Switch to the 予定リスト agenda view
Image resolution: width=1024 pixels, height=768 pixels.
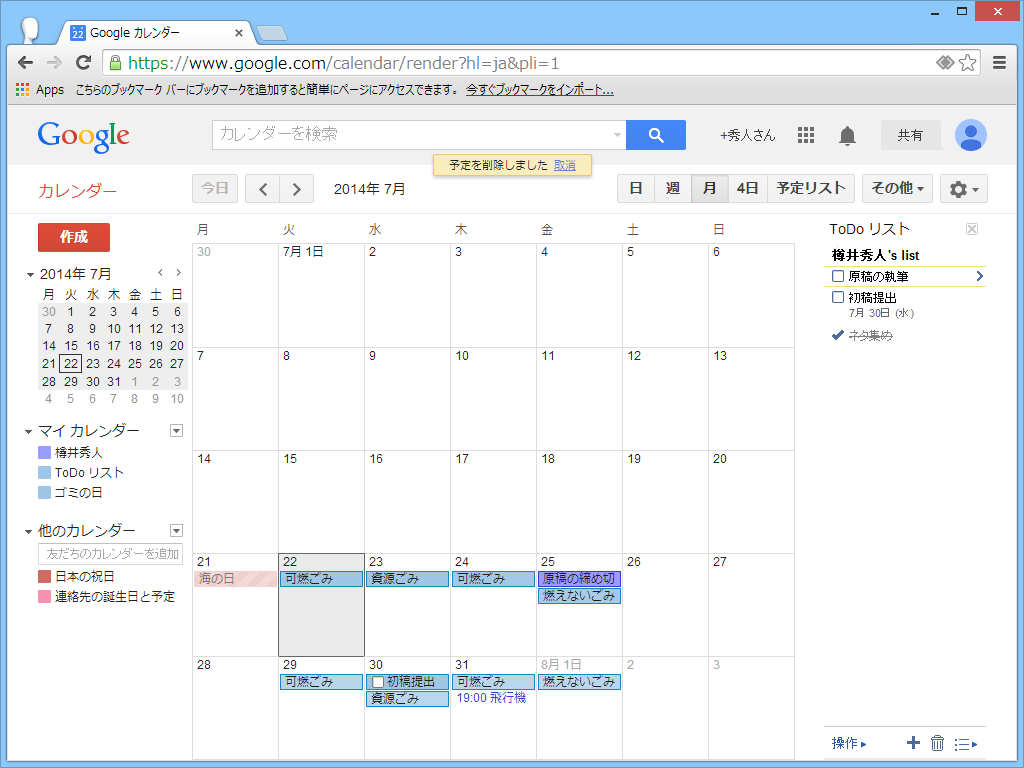810,189
